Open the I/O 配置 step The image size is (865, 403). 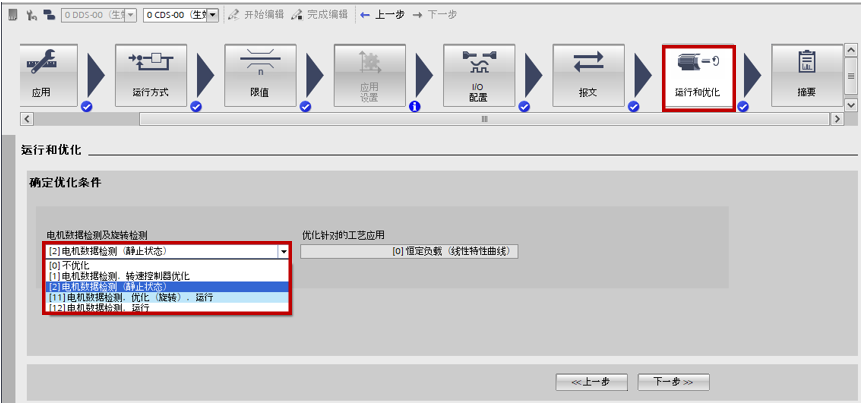(478, 75)
